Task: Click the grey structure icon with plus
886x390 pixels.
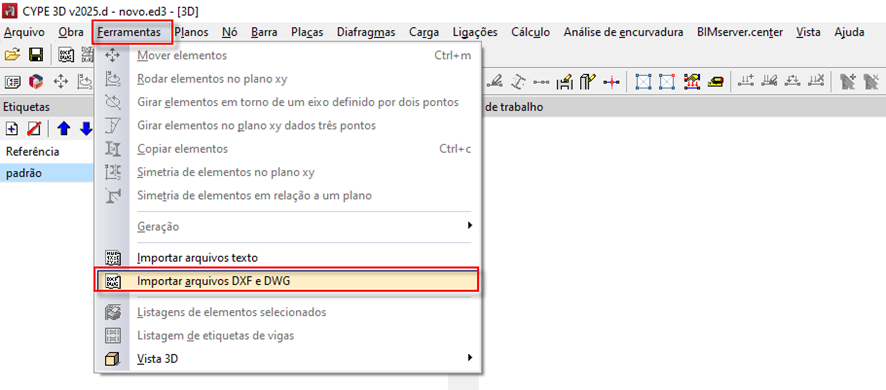Action: [x=847, y=82]
